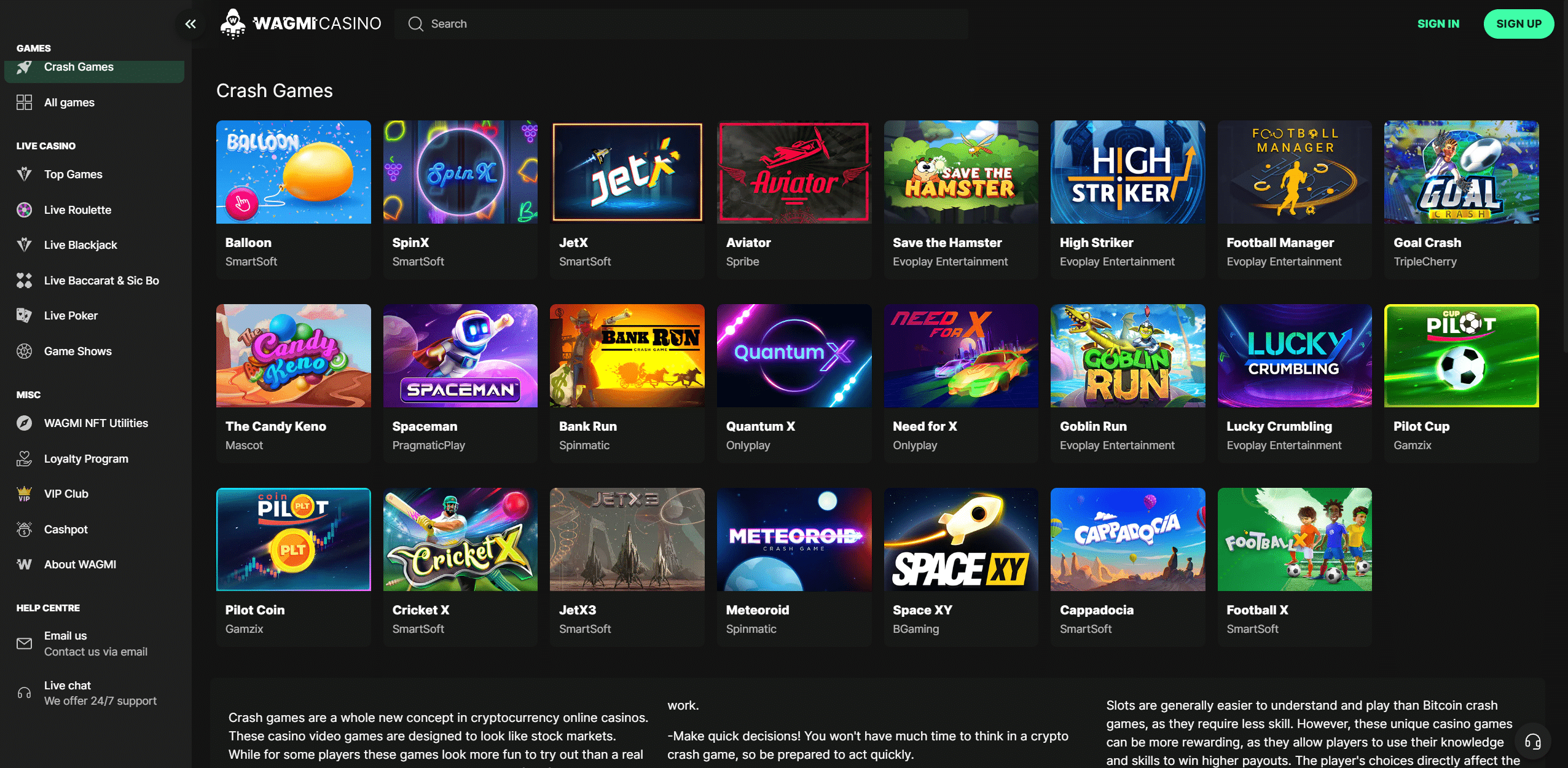
Task: Click the Space XY title text
Action: 922,610
